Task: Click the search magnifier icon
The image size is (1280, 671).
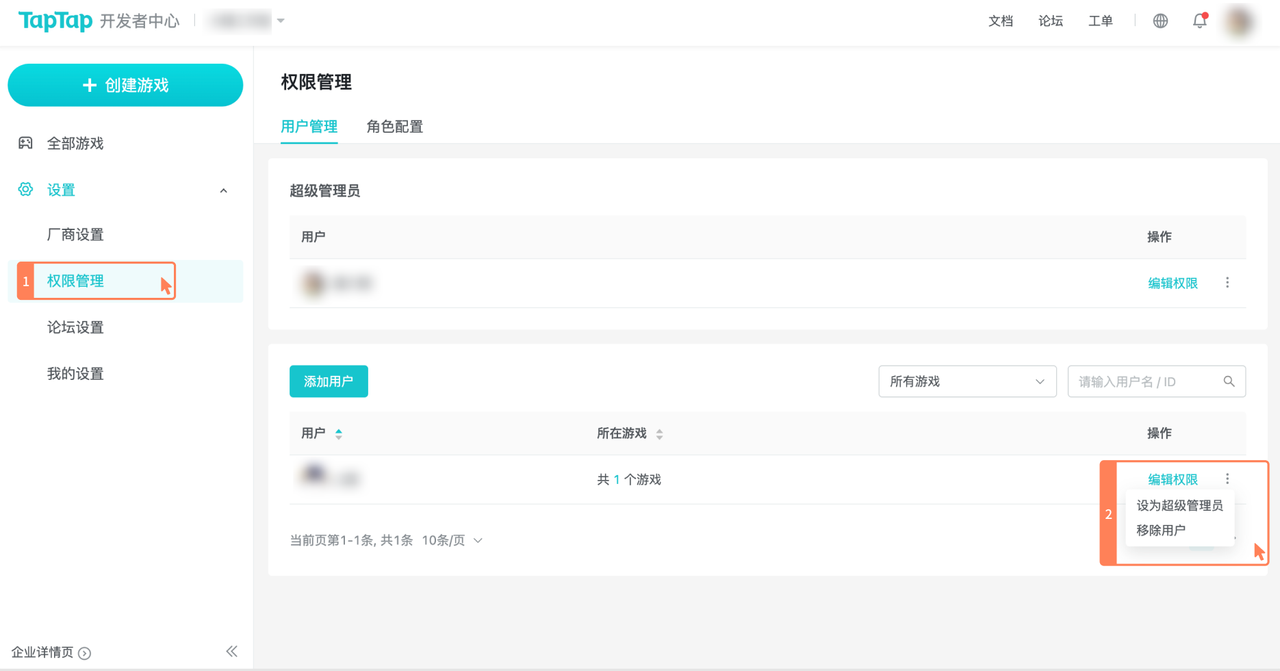Action: pos(1229,381)
